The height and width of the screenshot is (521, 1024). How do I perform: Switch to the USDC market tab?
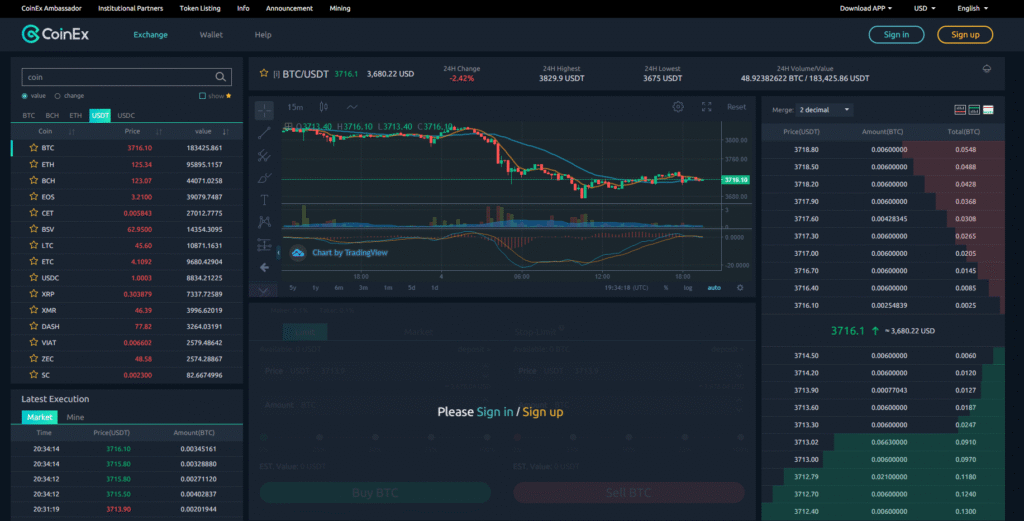coord(126,115)
